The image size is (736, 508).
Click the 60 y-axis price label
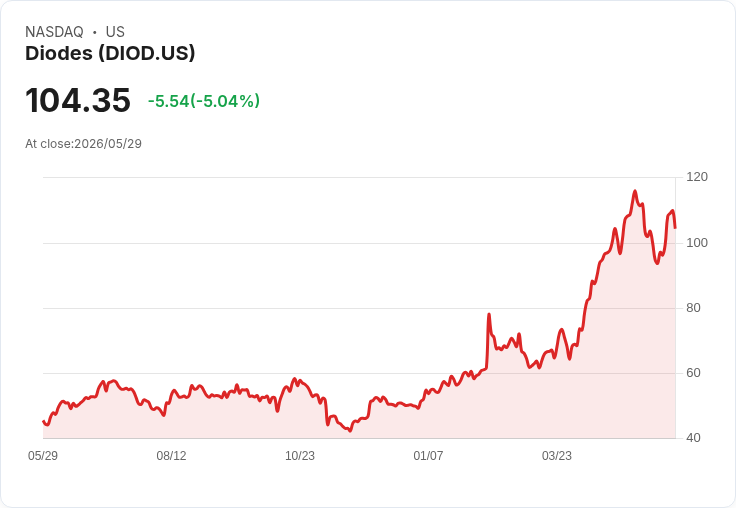pos(693,373)
